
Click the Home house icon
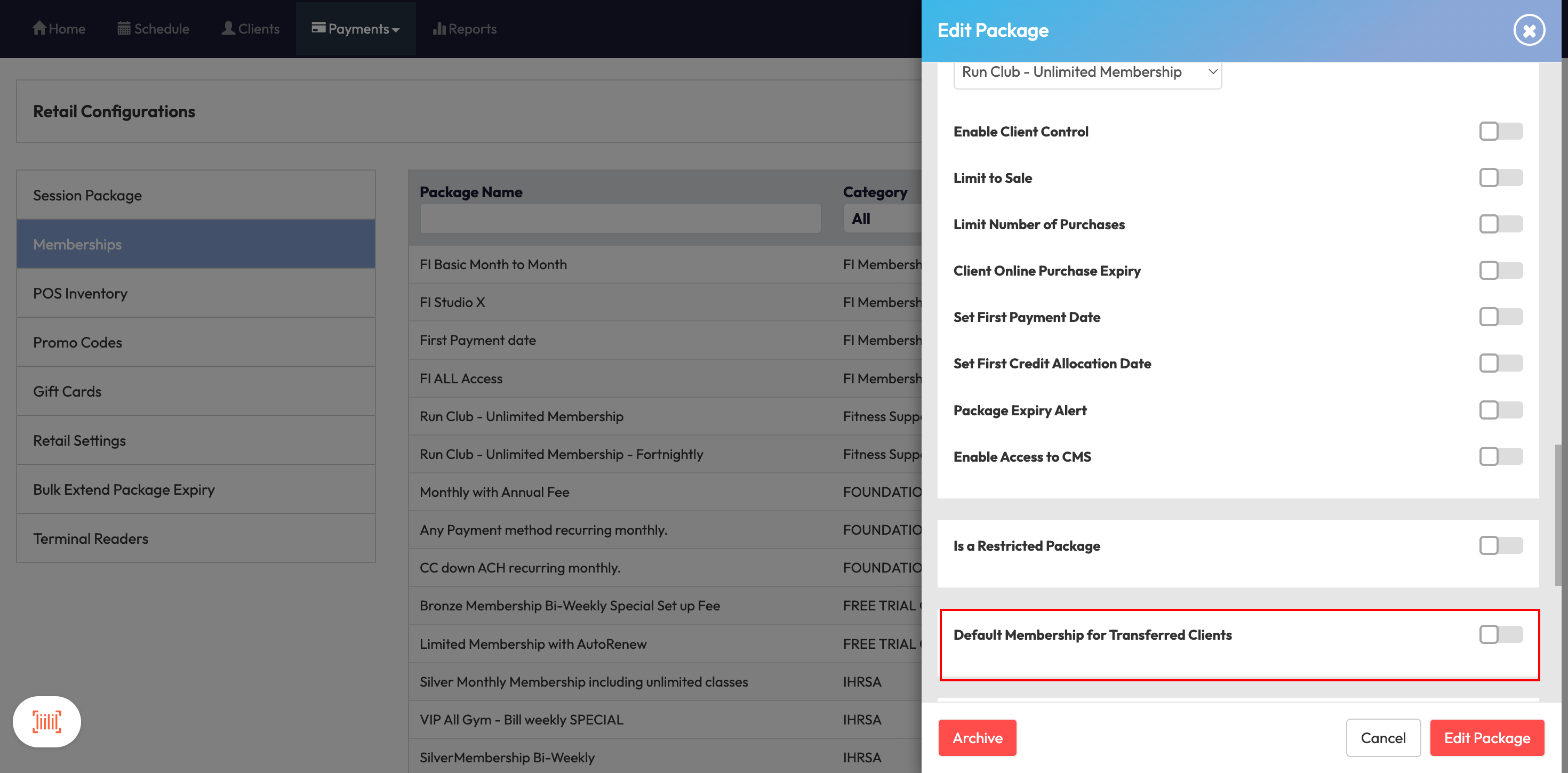click(39, 28)
